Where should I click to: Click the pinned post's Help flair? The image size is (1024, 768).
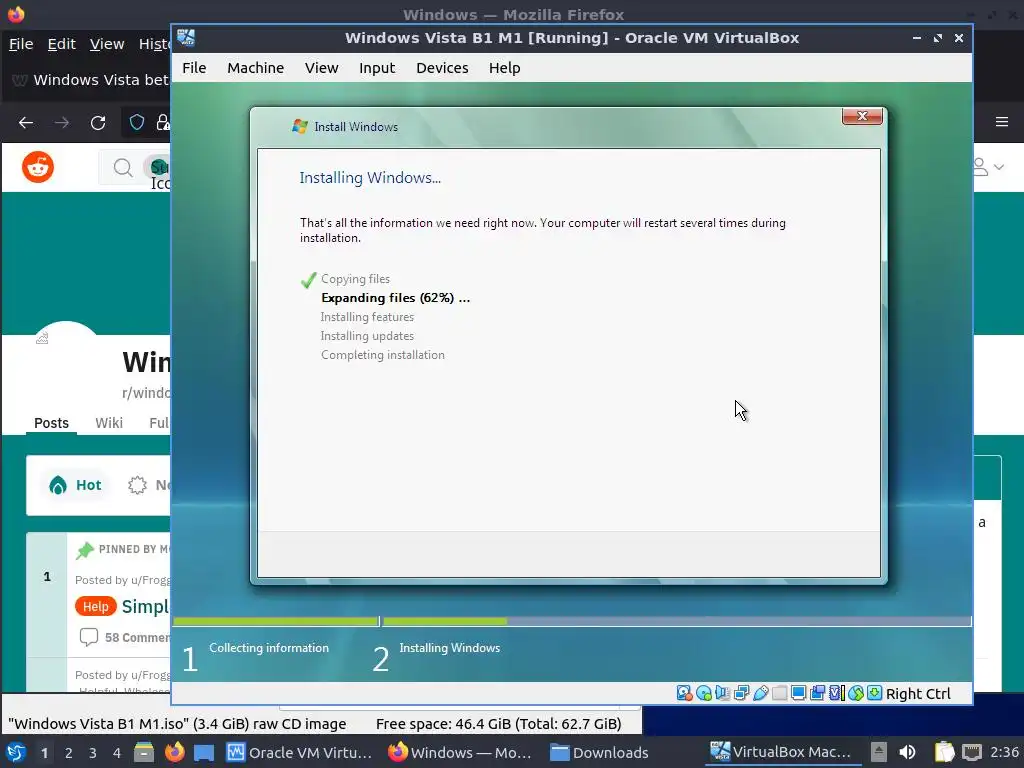coord(95,607)
